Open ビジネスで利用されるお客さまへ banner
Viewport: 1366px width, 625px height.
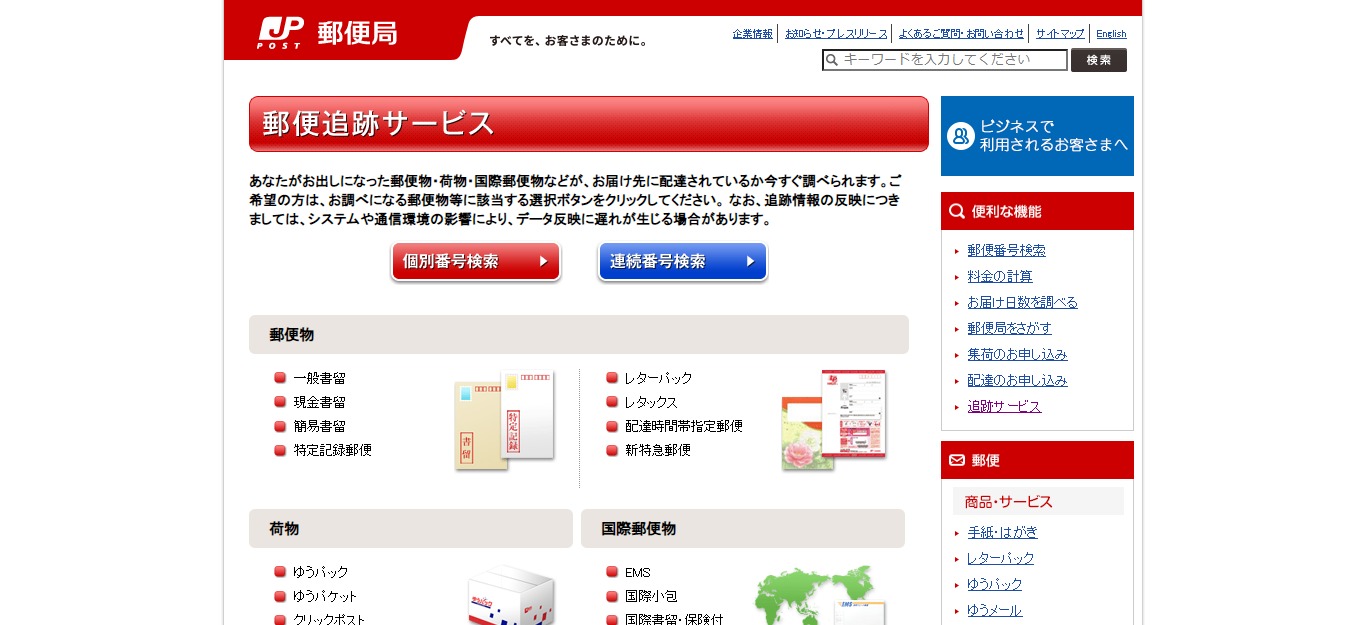1037,136
